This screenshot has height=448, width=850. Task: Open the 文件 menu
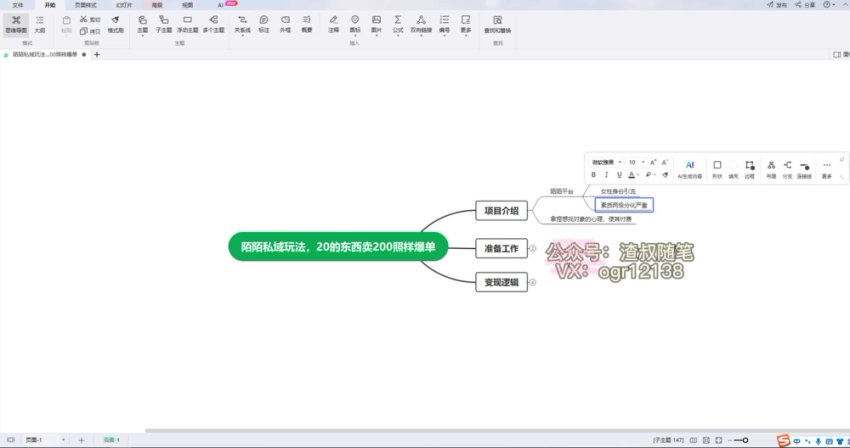click(17, 4)
